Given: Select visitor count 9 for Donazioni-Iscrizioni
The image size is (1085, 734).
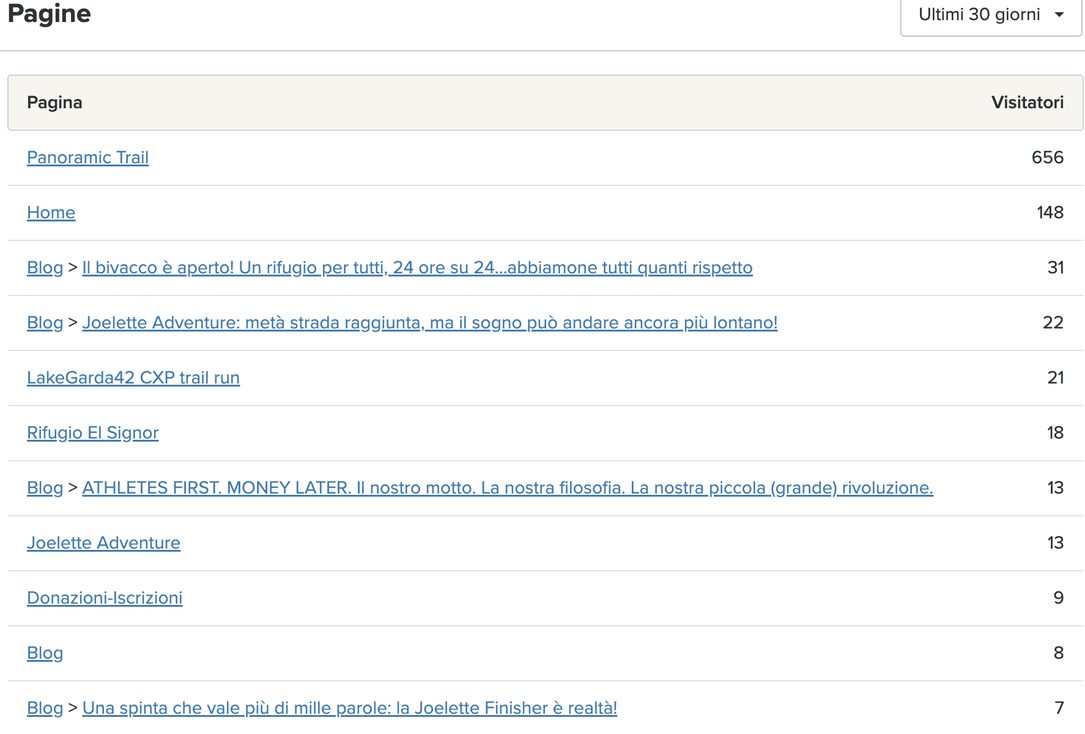Looking at the screenshot, I should [1059, 598].
